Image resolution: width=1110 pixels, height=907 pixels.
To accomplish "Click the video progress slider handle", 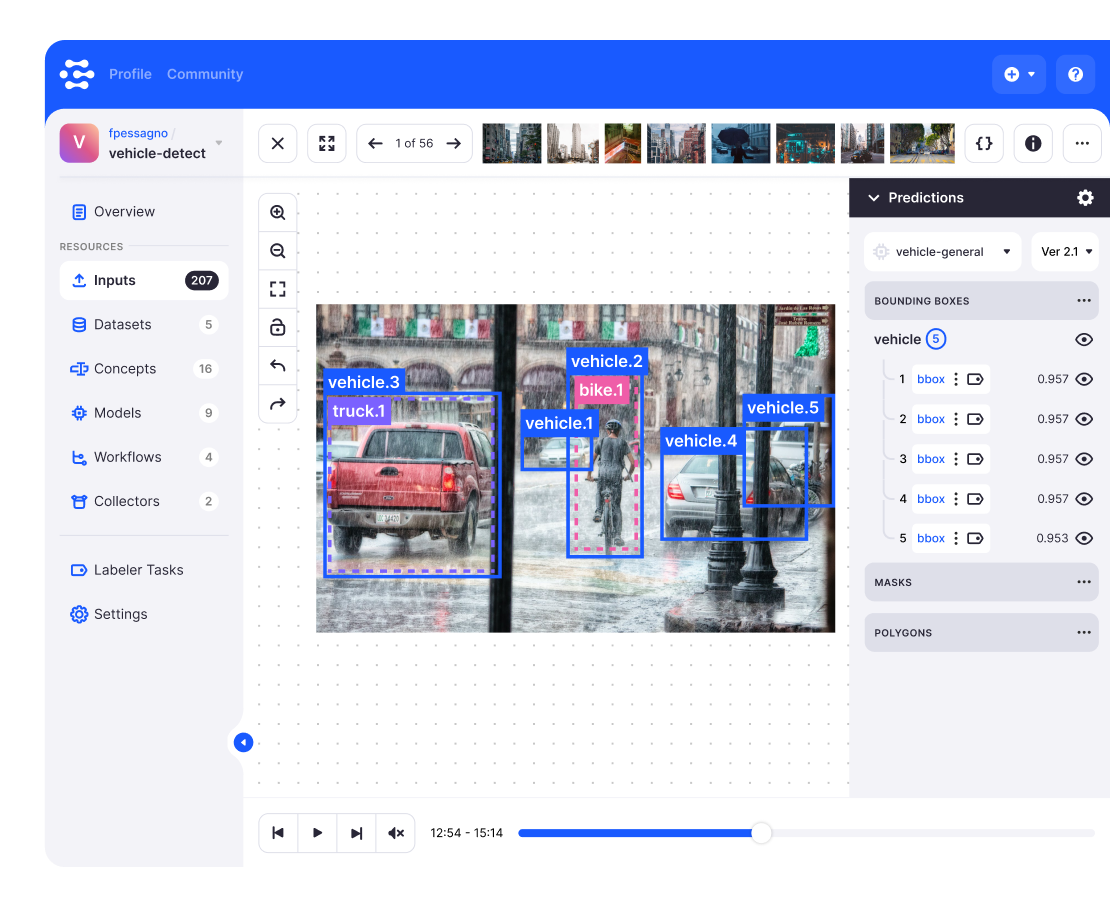I will click(x=761, y=833).
